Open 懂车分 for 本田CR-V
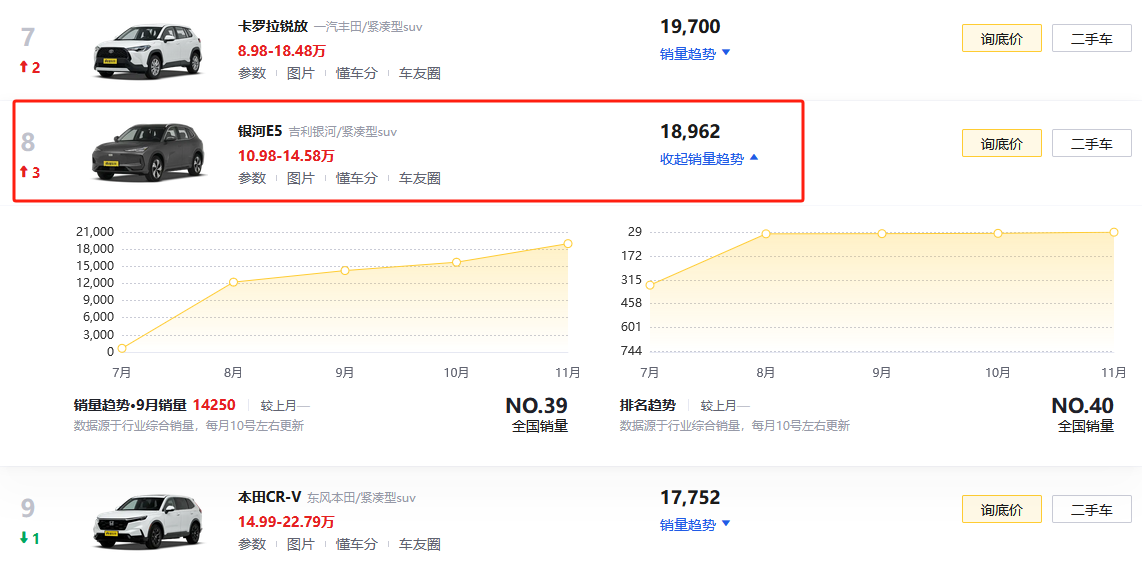Image resolution: width=1142 pixels, height=566 pixels. click(356, 544)
